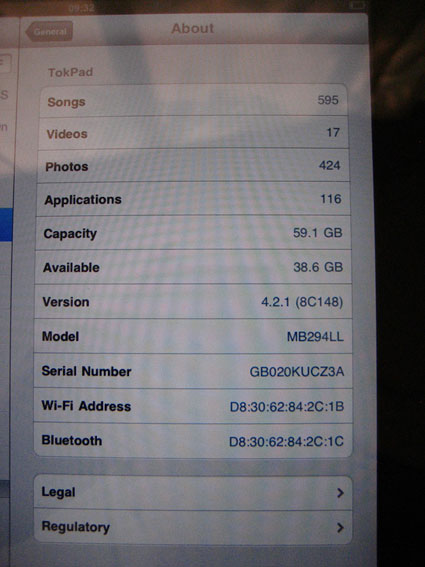Tap the About title header

(x=192, y=29)
